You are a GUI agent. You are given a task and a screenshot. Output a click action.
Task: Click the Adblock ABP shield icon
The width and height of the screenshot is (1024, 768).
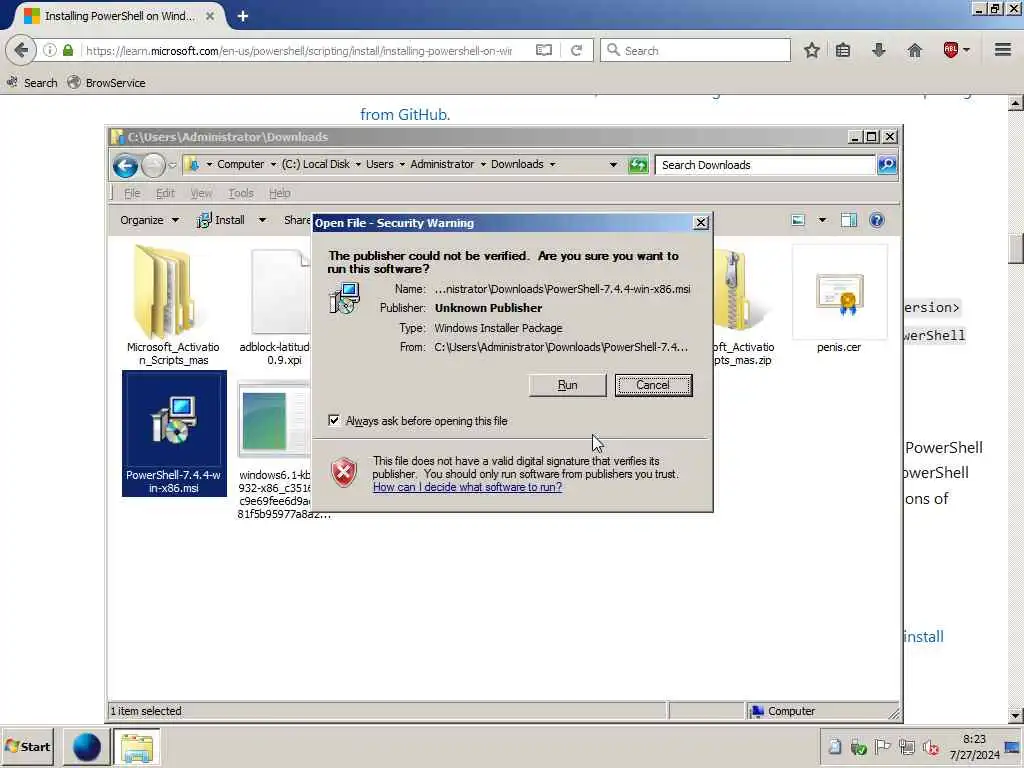click(950, 50)
